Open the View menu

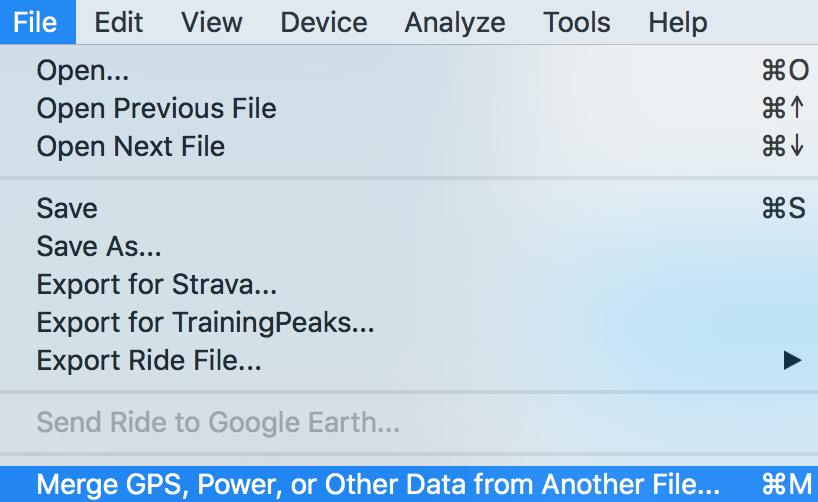(212, 22)
